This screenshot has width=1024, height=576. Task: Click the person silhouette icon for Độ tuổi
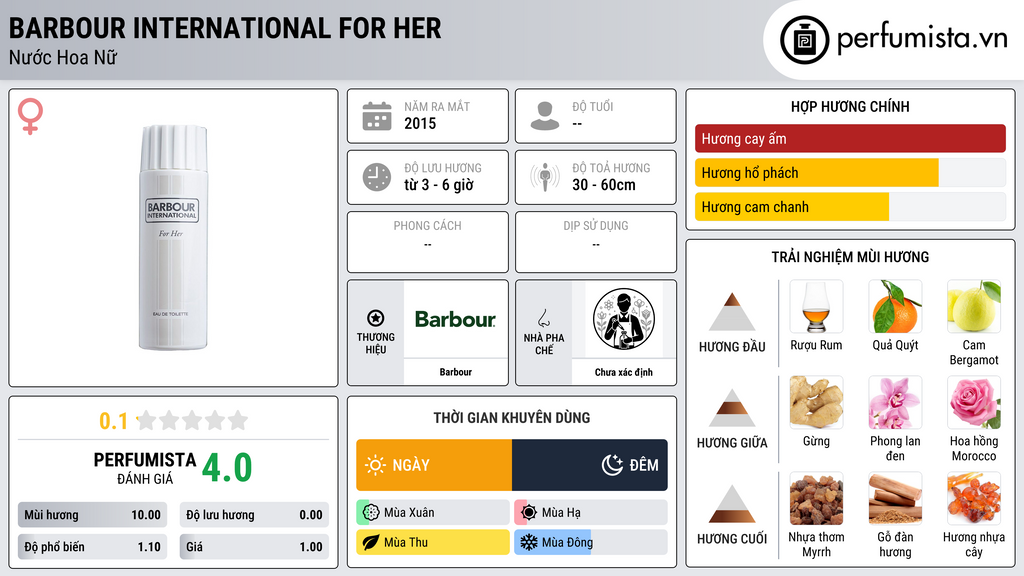point(545,116)
